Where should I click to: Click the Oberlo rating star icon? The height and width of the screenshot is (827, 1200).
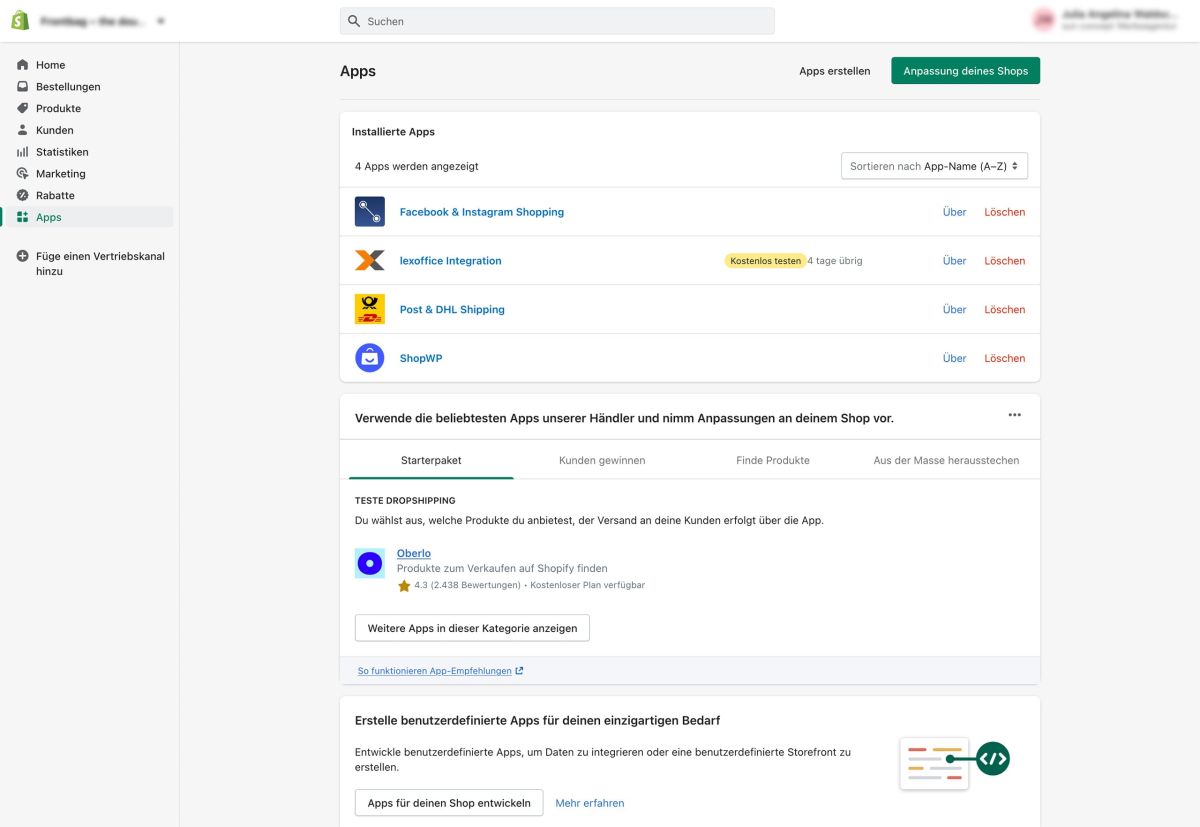click(x=404, y=586)
